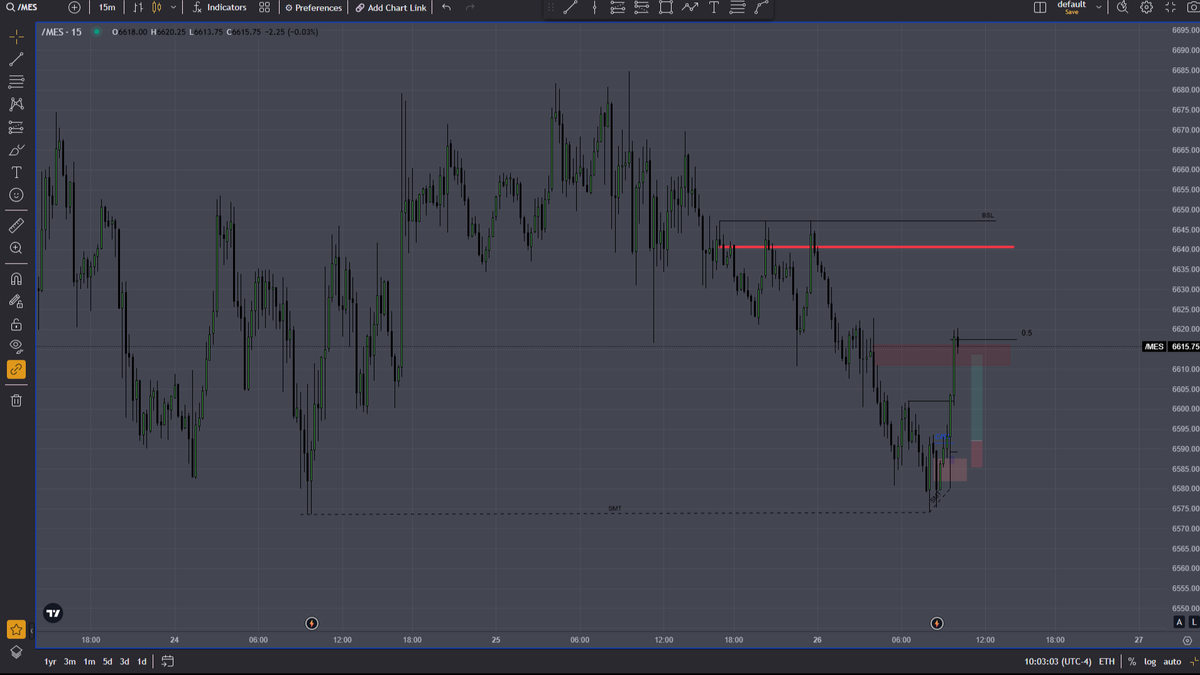Select the 1m date range
Viewport: 1200px width, 675px height.
(89, 661)
